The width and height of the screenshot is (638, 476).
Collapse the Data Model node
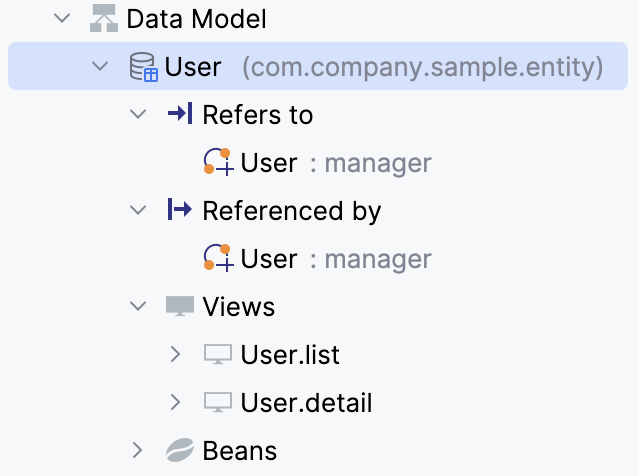(x=62, y=18)
